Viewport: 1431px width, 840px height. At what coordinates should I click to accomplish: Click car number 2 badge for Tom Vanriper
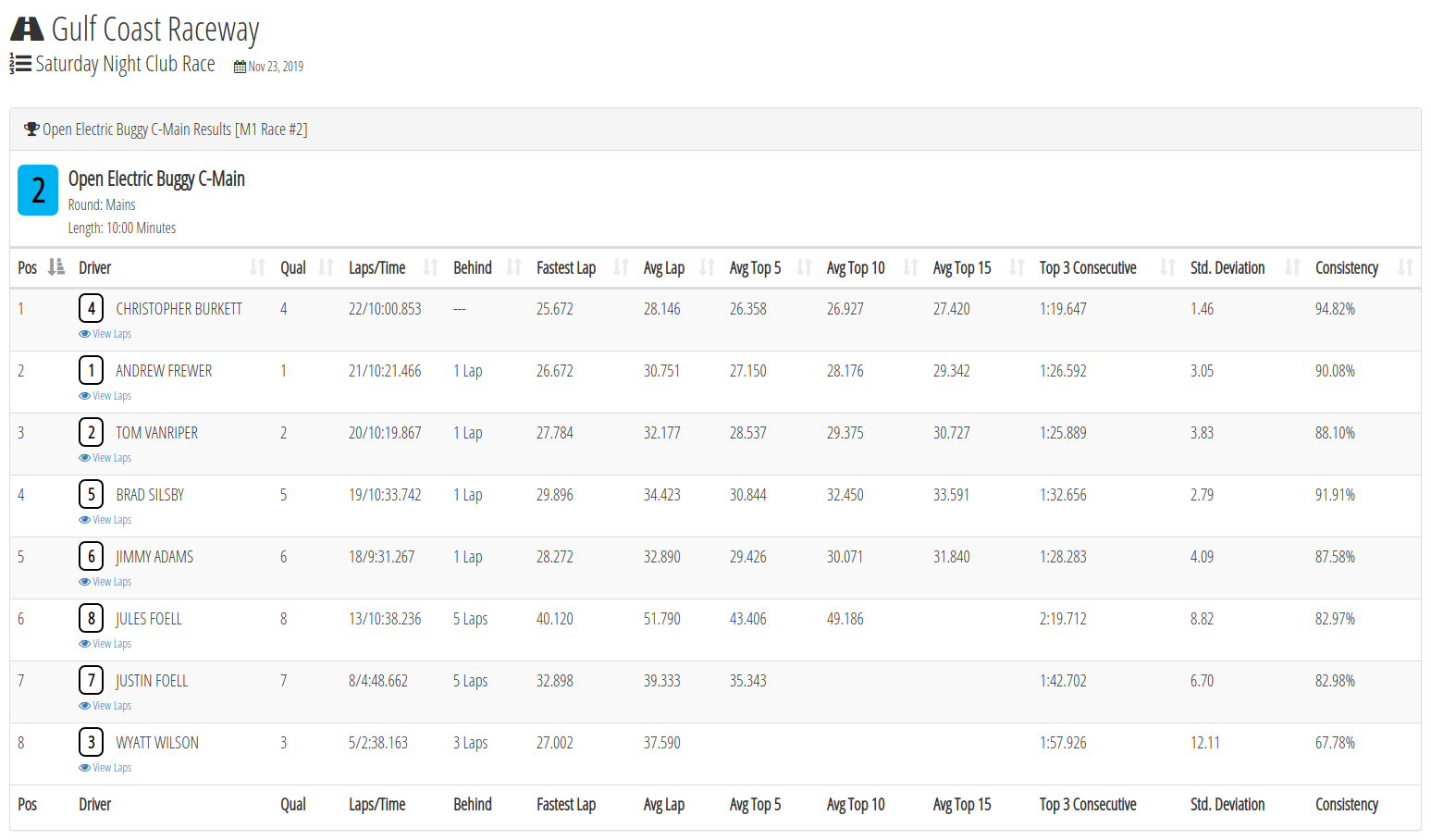click(91, 432)
